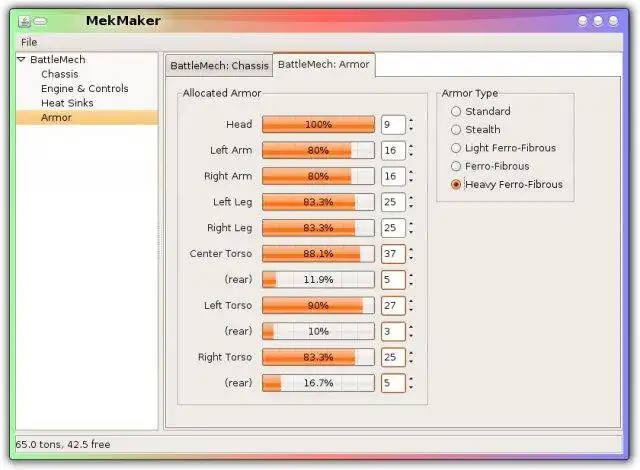Viewport: 640px width, 470px height.
Task: Click the Left Torso rear 10% bar
Action: click(318, 331)
